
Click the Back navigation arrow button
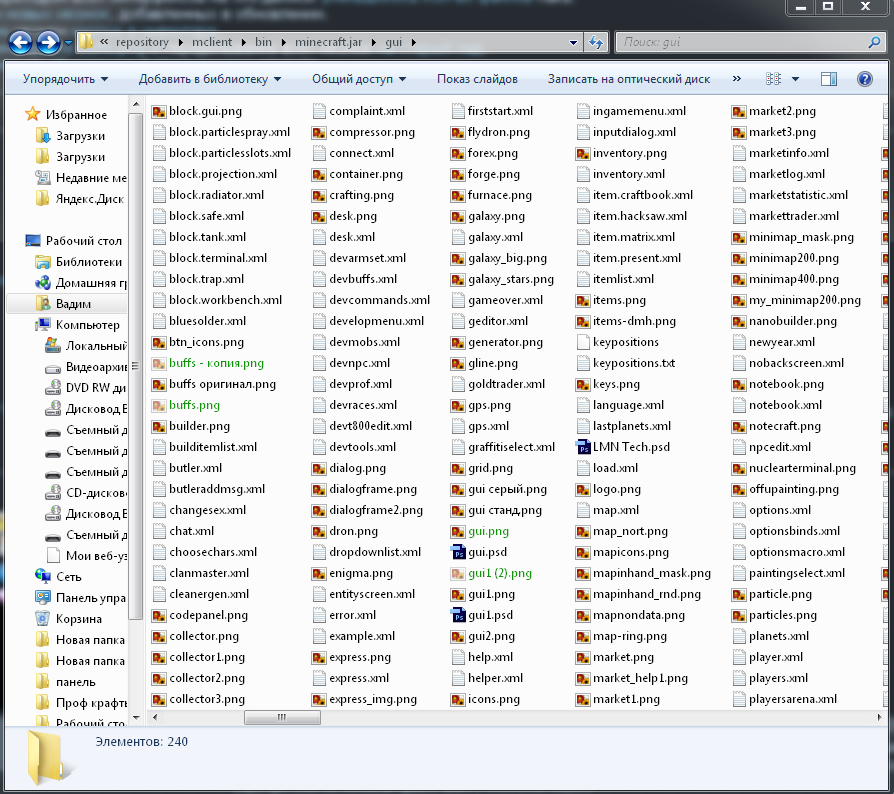[21, 43]
